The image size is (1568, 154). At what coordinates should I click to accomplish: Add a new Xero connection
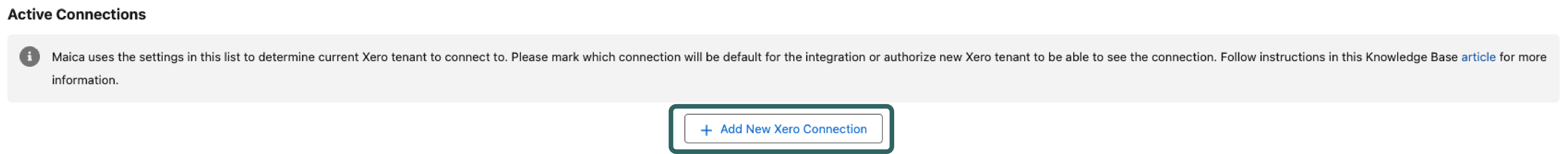pyautogui.click(x=783, y=129)
